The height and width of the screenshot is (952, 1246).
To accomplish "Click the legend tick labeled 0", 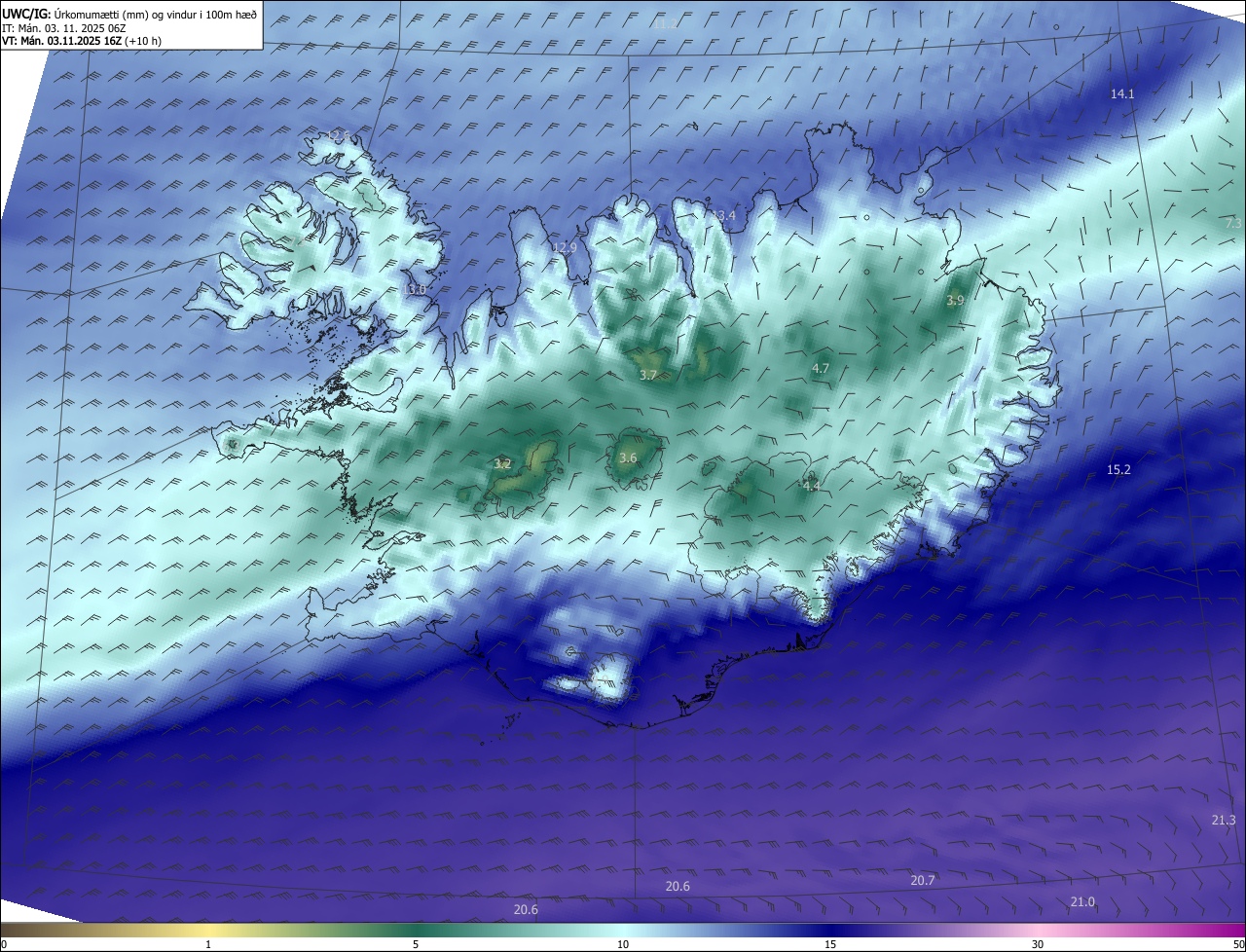I will [3, 944].
